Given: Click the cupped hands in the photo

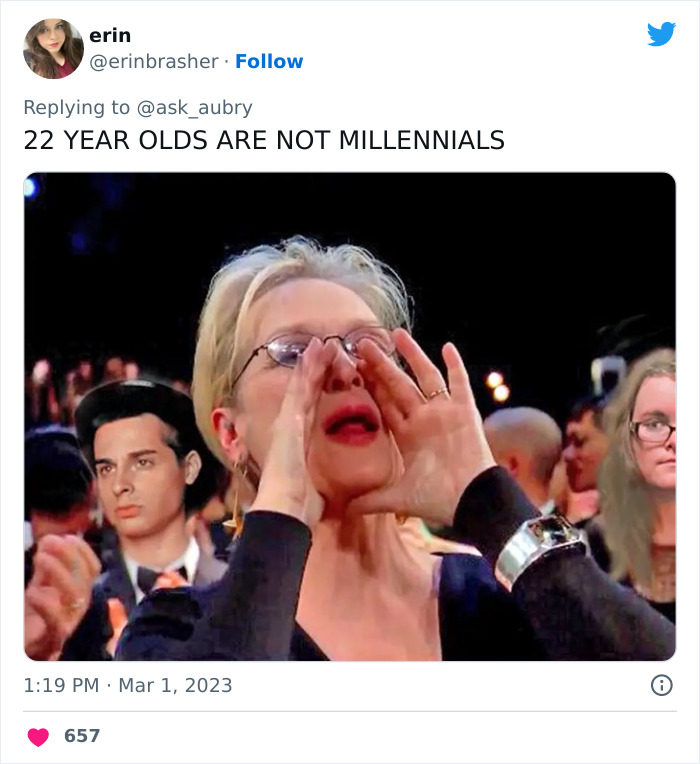Looking at the screenshot, I should 420,420.
